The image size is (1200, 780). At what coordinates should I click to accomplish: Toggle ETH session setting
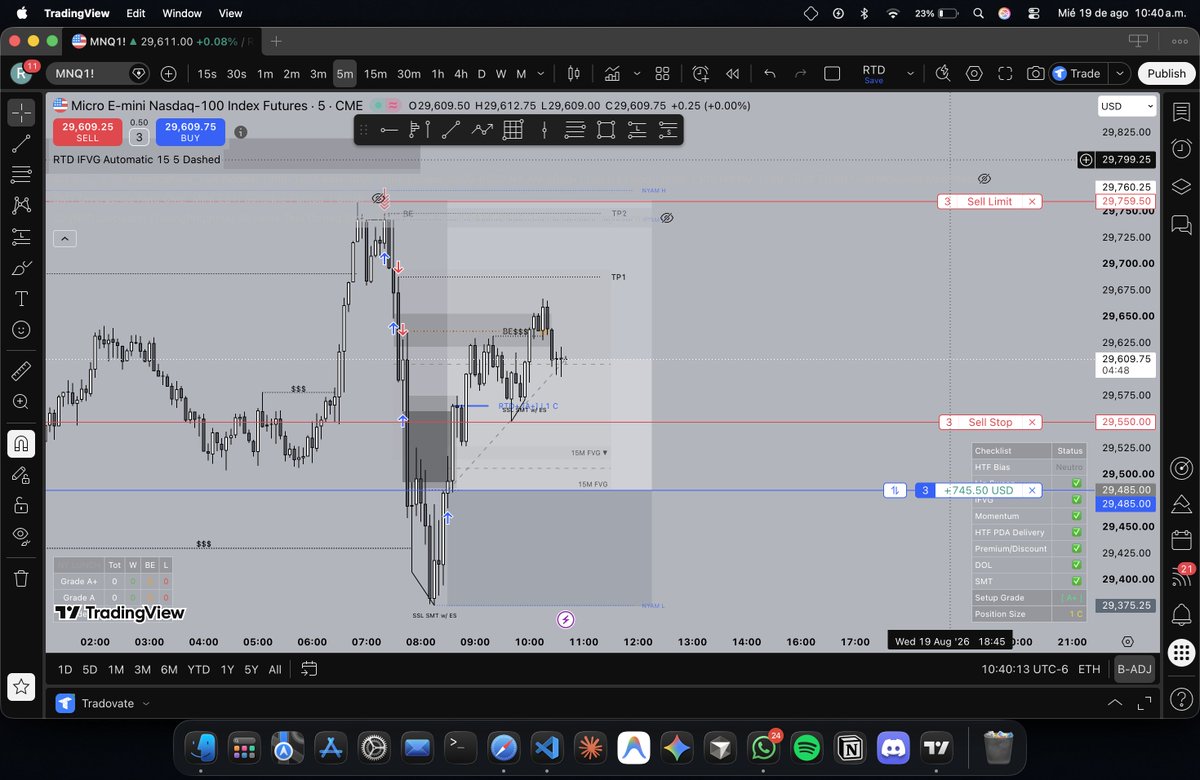(x=1089, y=669)
